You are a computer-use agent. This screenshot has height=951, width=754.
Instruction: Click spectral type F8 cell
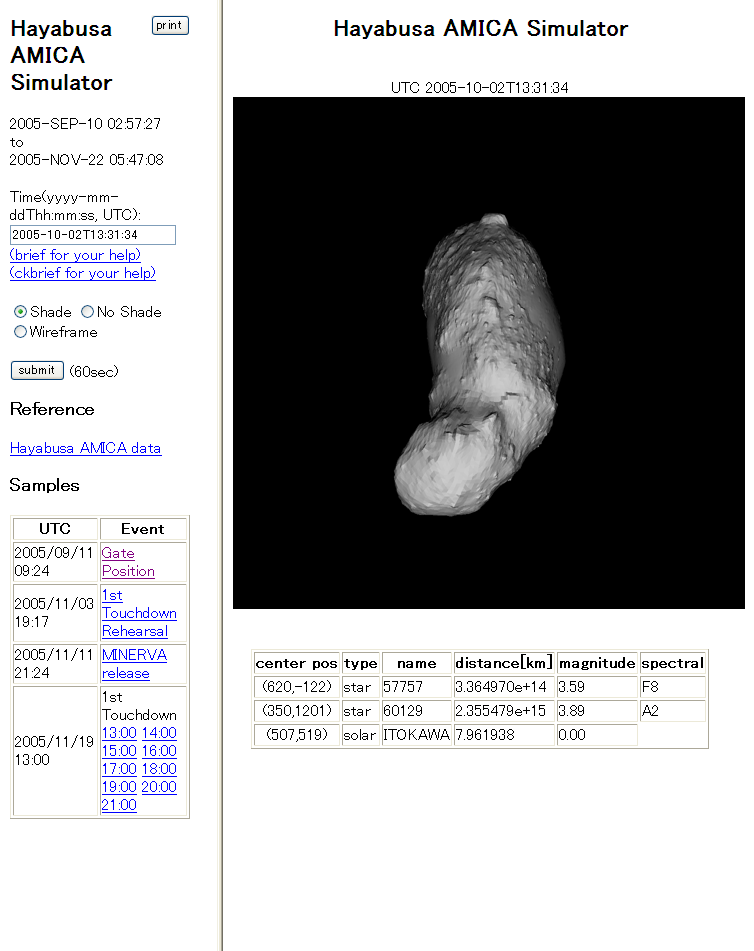click(673, 687)
